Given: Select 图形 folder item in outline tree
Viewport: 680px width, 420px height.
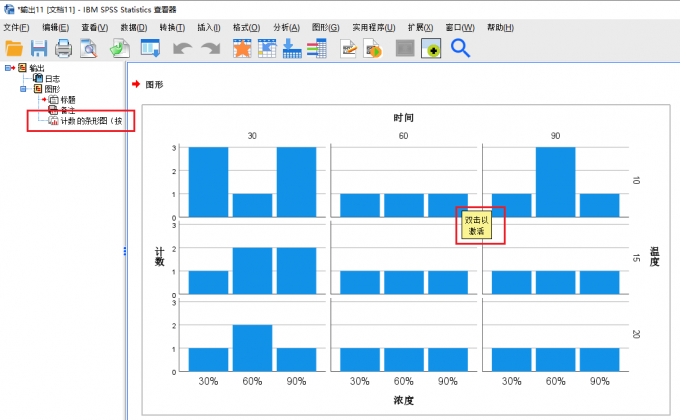Looking at the screenshot, I should [52, 89].
